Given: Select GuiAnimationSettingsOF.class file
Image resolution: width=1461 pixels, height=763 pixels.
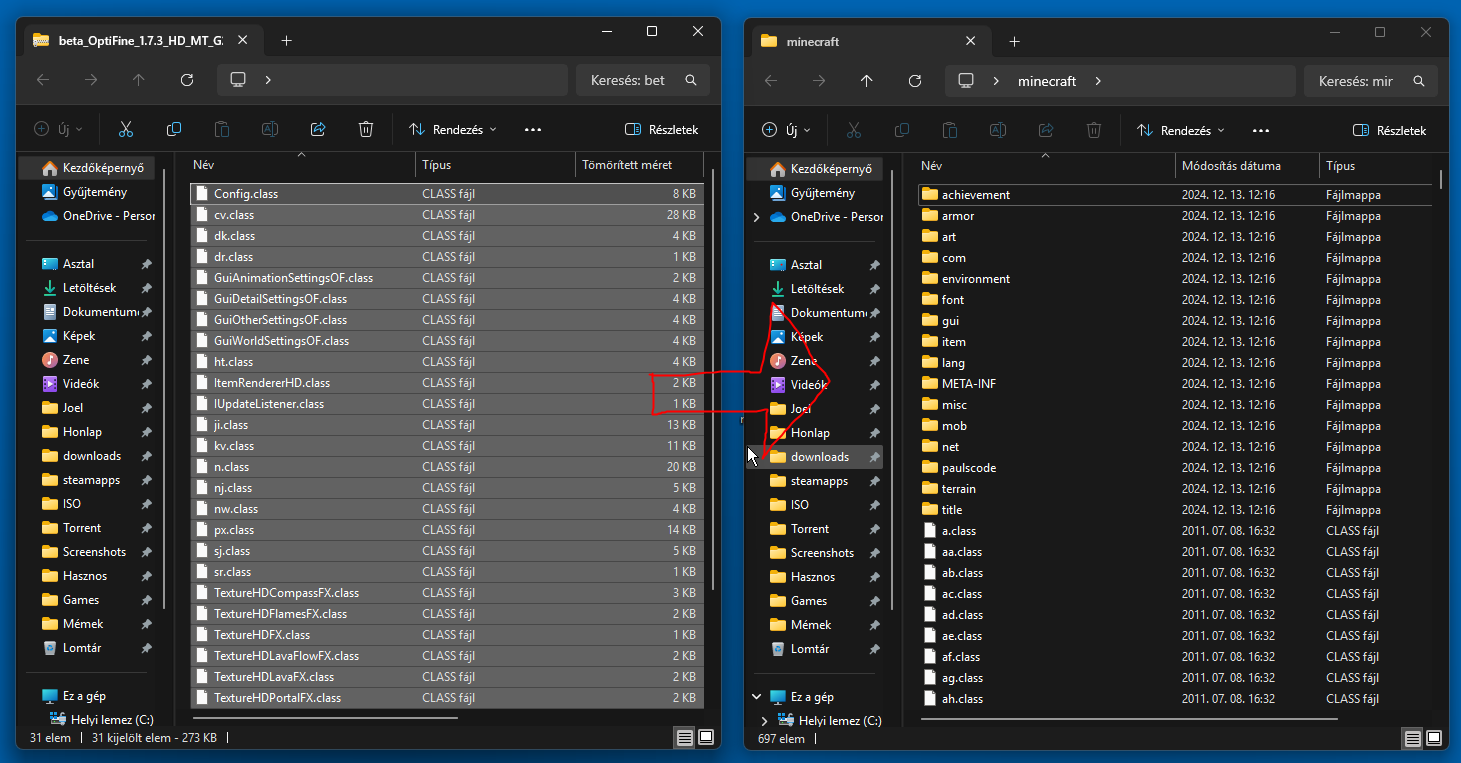Looking at the screenshot, I should click(447, 278).
